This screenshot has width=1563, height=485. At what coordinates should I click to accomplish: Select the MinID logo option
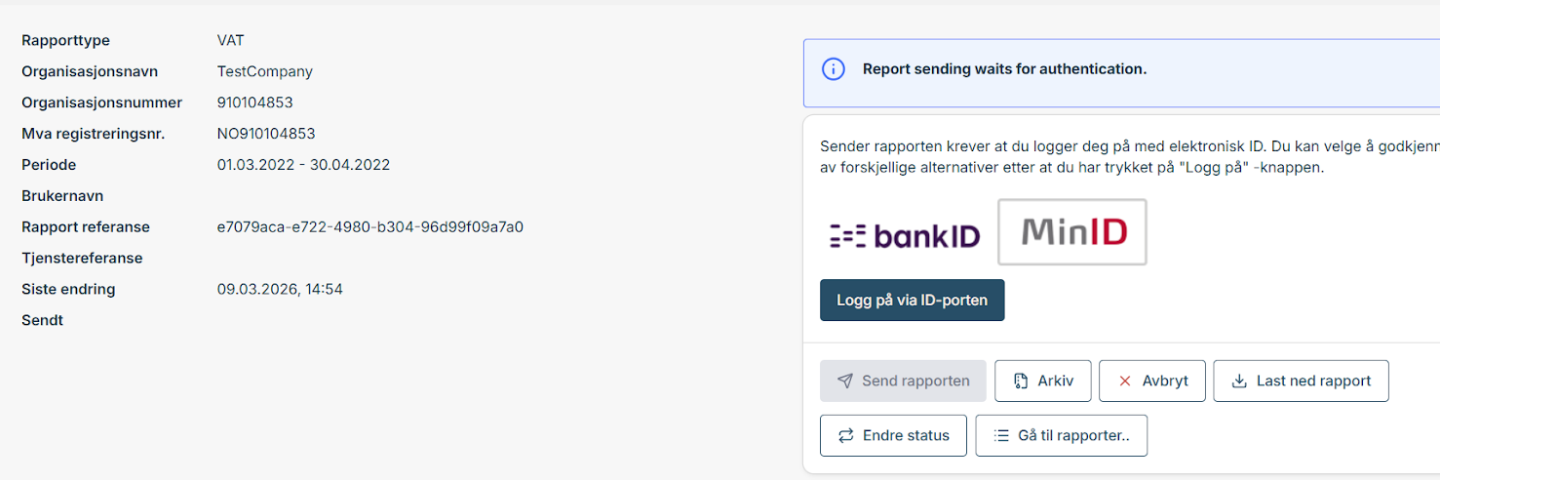pyautogui.click(x=1072, y=232)
